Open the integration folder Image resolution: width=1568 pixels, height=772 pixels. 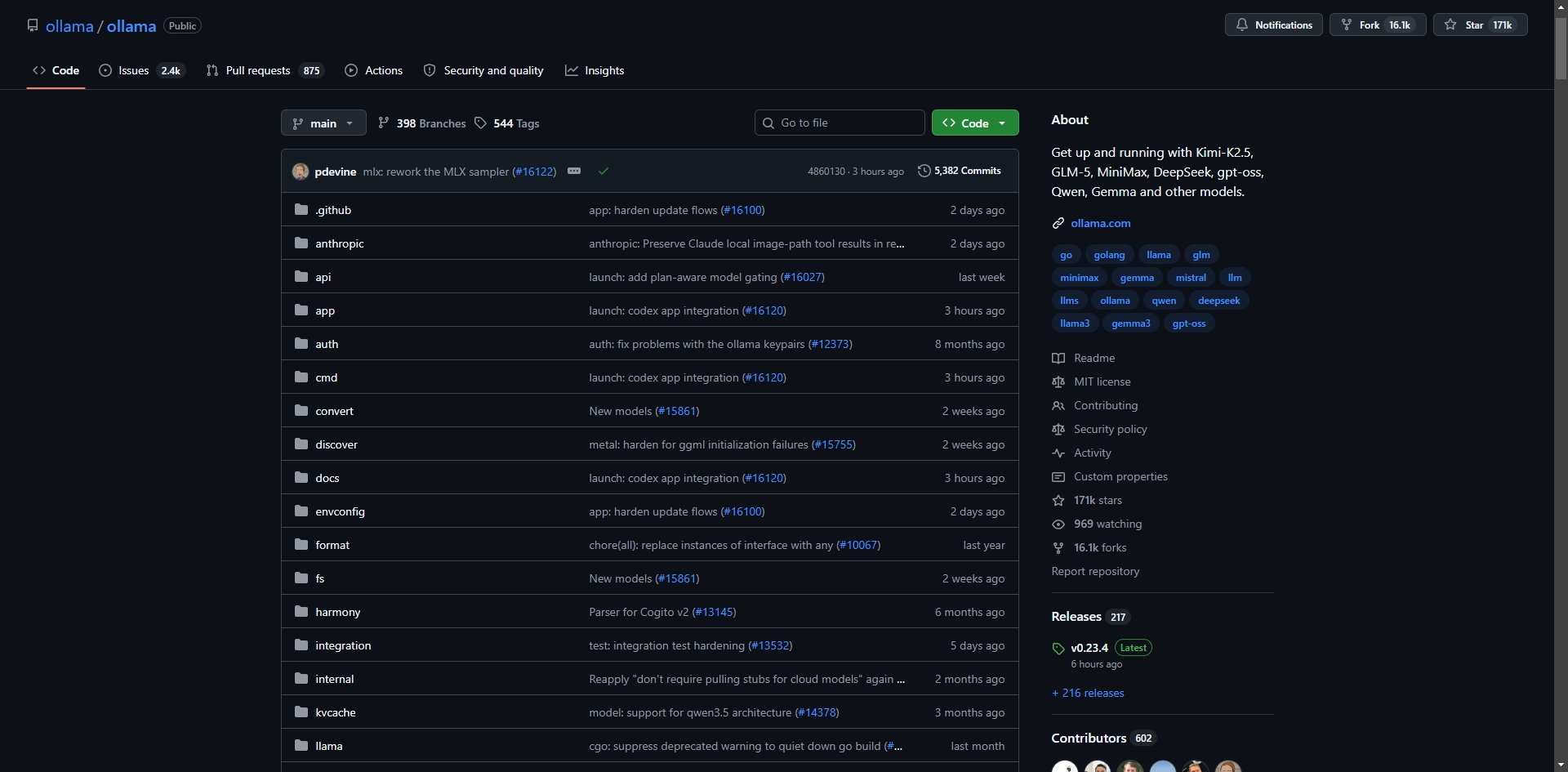click(343, 645)
